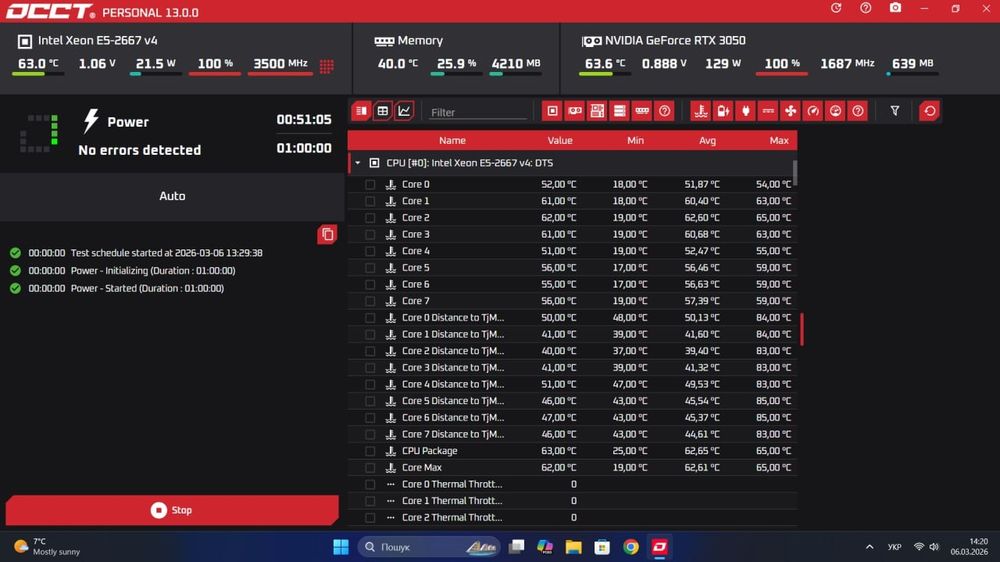
Task: Collapse the CPU [#0] Intel Xeon DTS group
Action: 358,163
